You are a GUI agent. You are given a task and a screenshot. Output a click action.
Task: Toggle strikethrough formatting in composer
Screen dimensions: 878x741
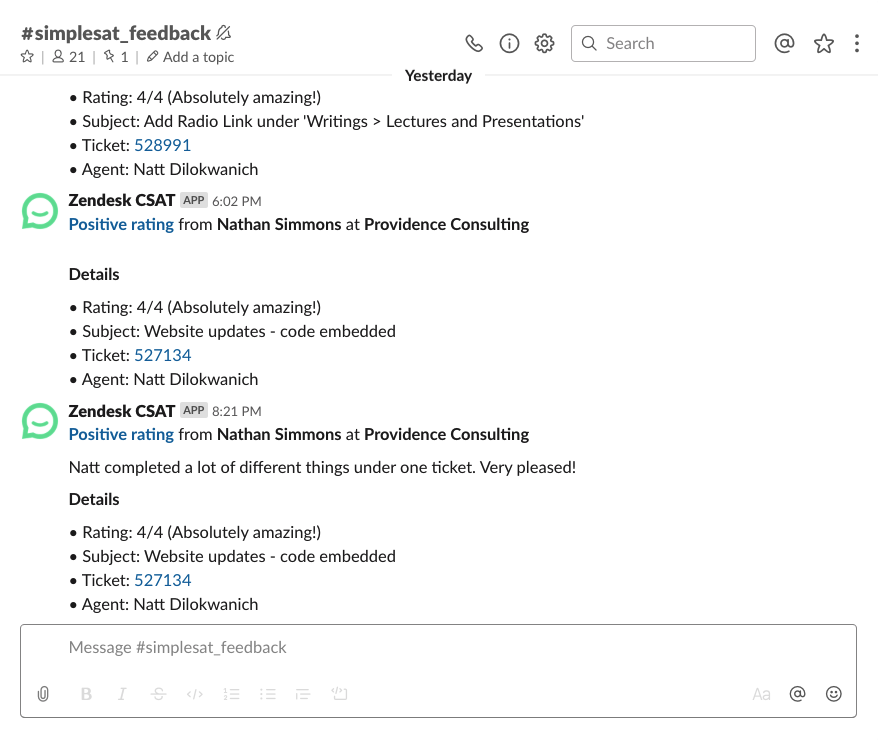click(x=158, y=694)
